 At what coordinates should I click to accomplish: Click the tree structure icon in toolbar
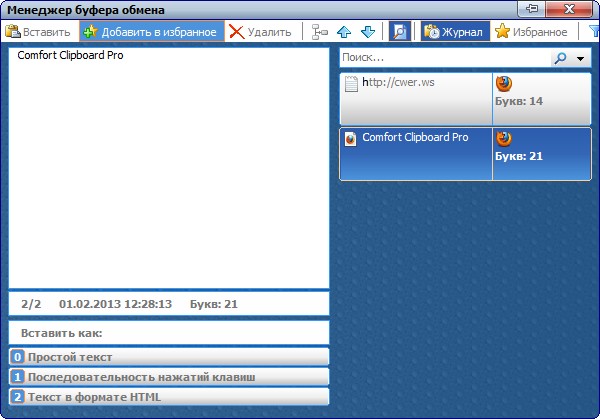pos(320,32)
